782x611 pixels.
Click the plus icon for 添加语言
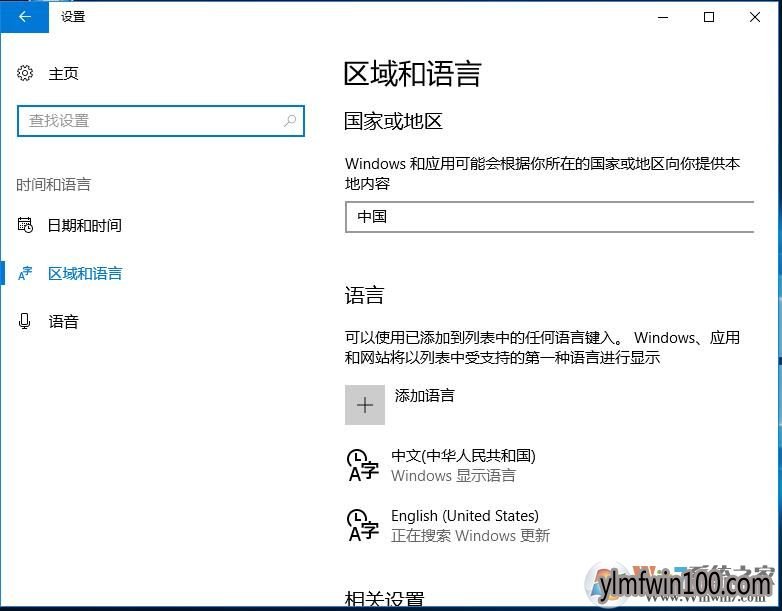click(x=365, y=405)
